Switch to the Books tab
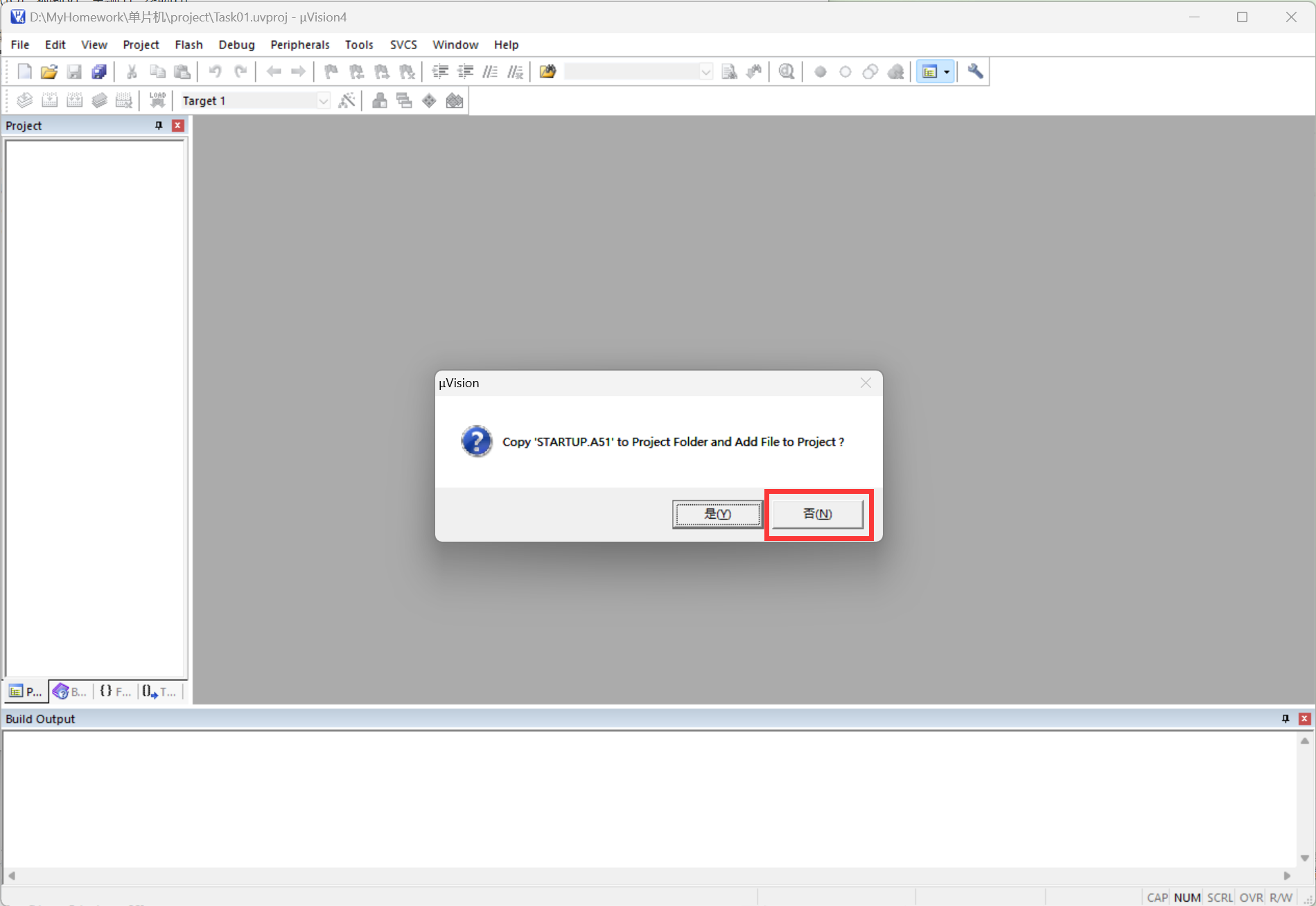This screenshot has width=1316, height=906. click(70, 691)
